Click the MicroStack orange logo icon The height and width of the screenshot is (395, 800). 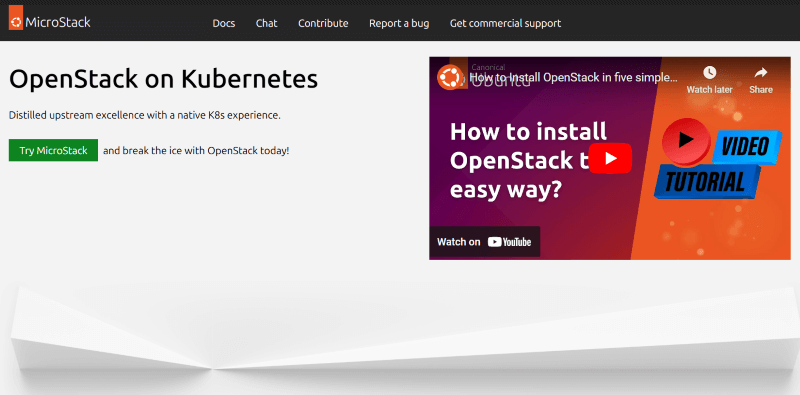[16, 18]
